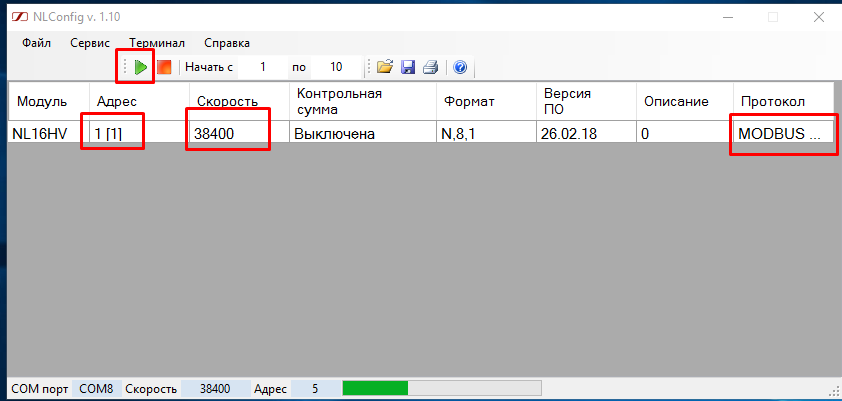Open the Файл menu
The height and width of the screenshot is (401, 842).
click(37, 43)
